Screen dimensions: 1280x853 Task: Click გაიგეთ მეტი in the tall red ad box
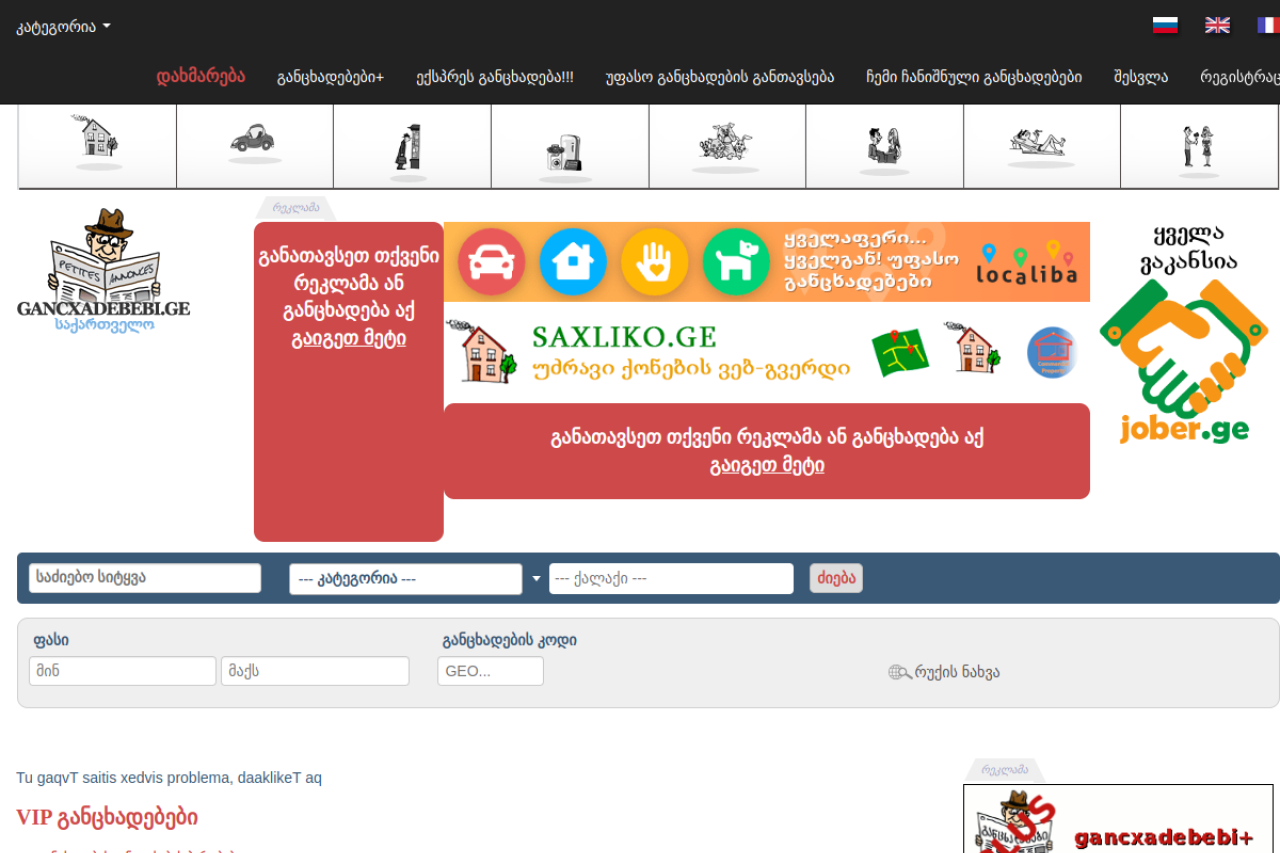[x=349, y=338]
